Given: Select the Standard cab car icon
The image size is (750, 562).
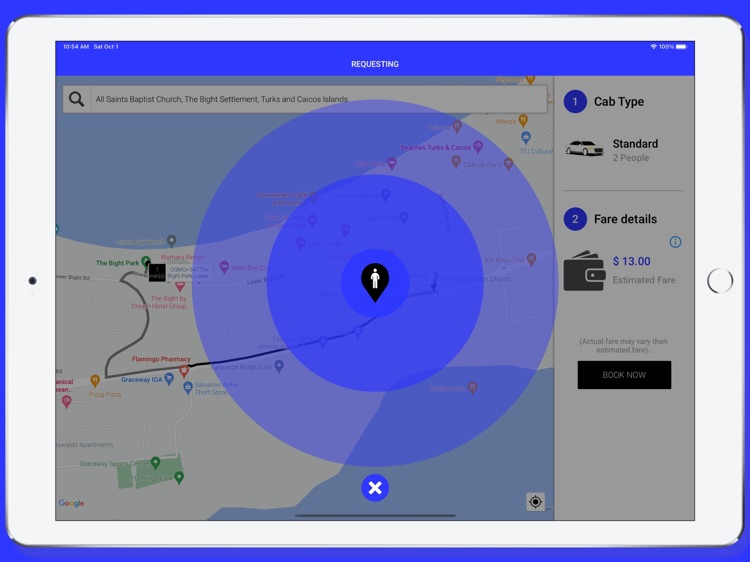Looking at the screenshot, I should (584, 148).
